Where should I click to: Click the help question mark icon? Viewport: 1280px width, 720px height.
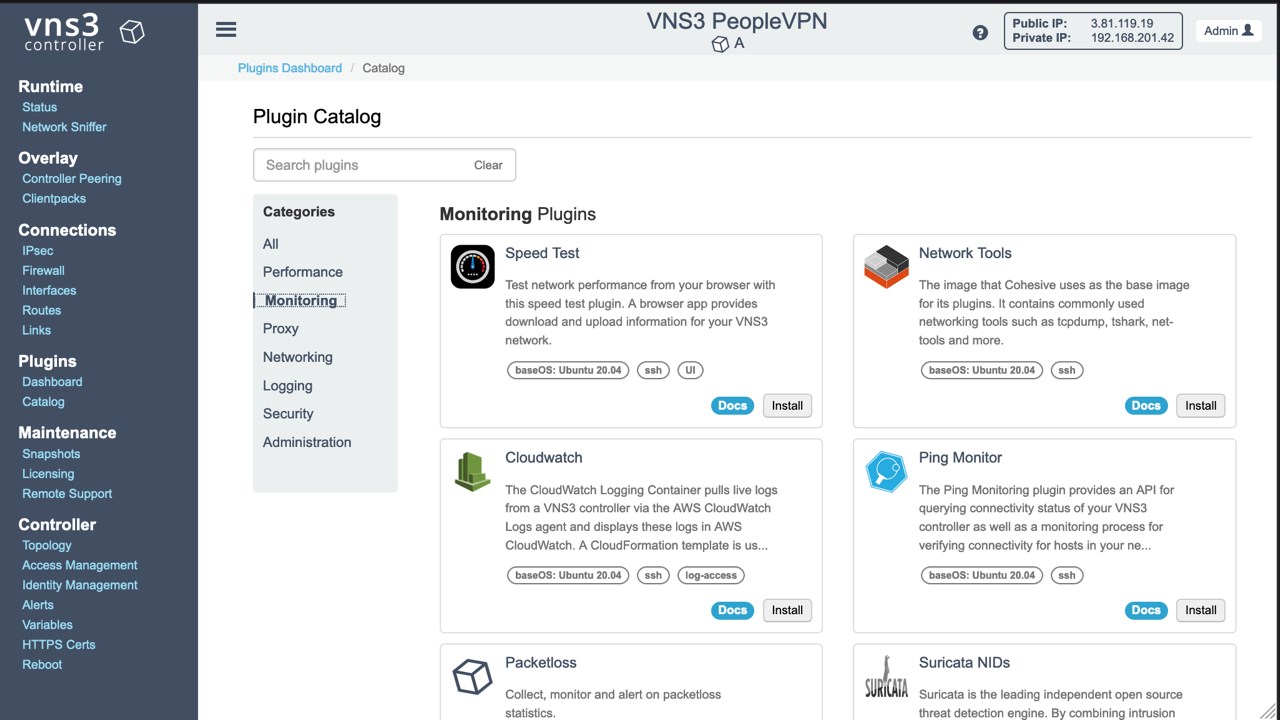(x=980, y=32)
